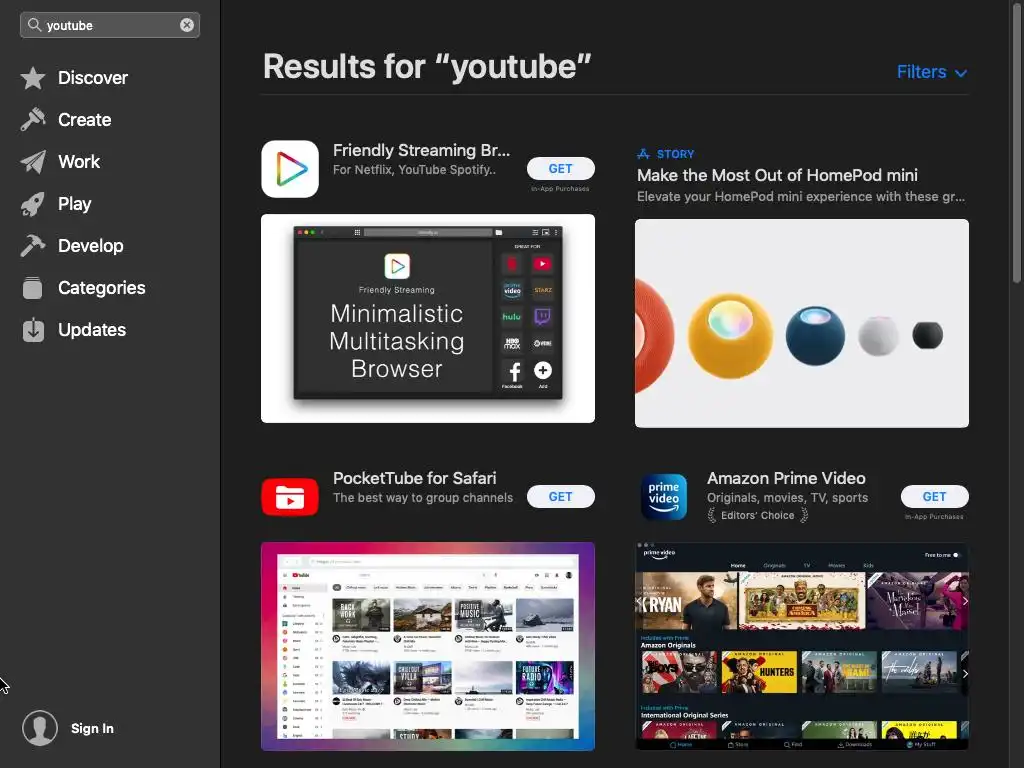Get the Friendly Streaming Browser app
This screenshot has width=1024, height=768.
tap(560, 168)
